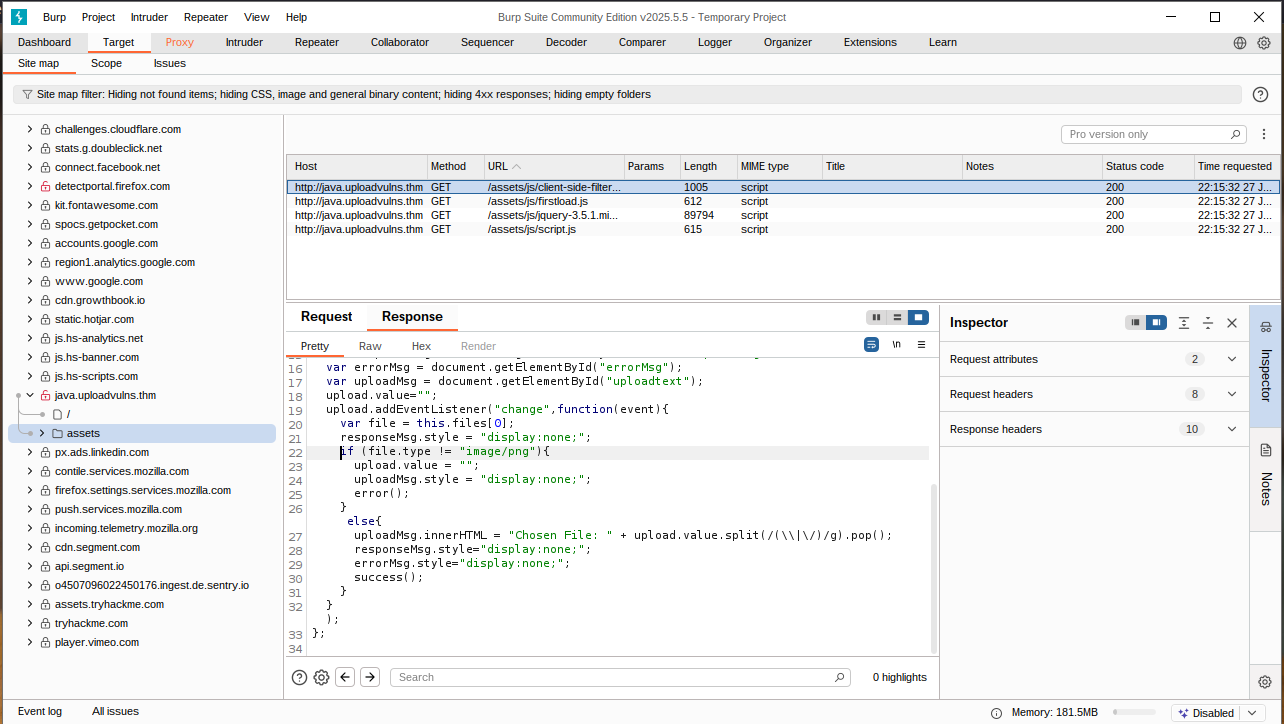Click the Inspector side tab icon
The image size is (1284, 724).
tap(1265, 328)
